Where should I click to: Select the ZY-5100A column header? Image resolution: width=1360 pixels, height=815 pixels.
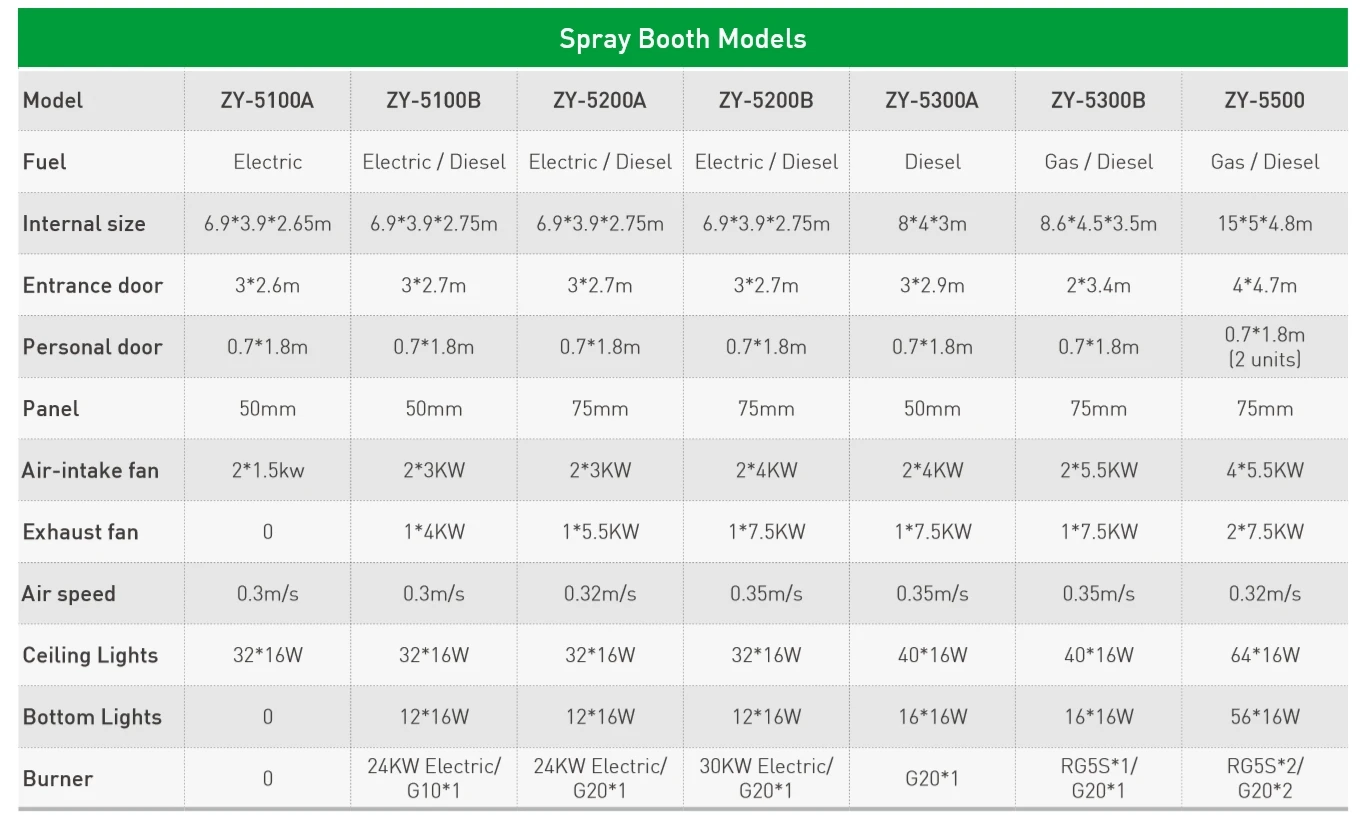(x=267, y=100)
